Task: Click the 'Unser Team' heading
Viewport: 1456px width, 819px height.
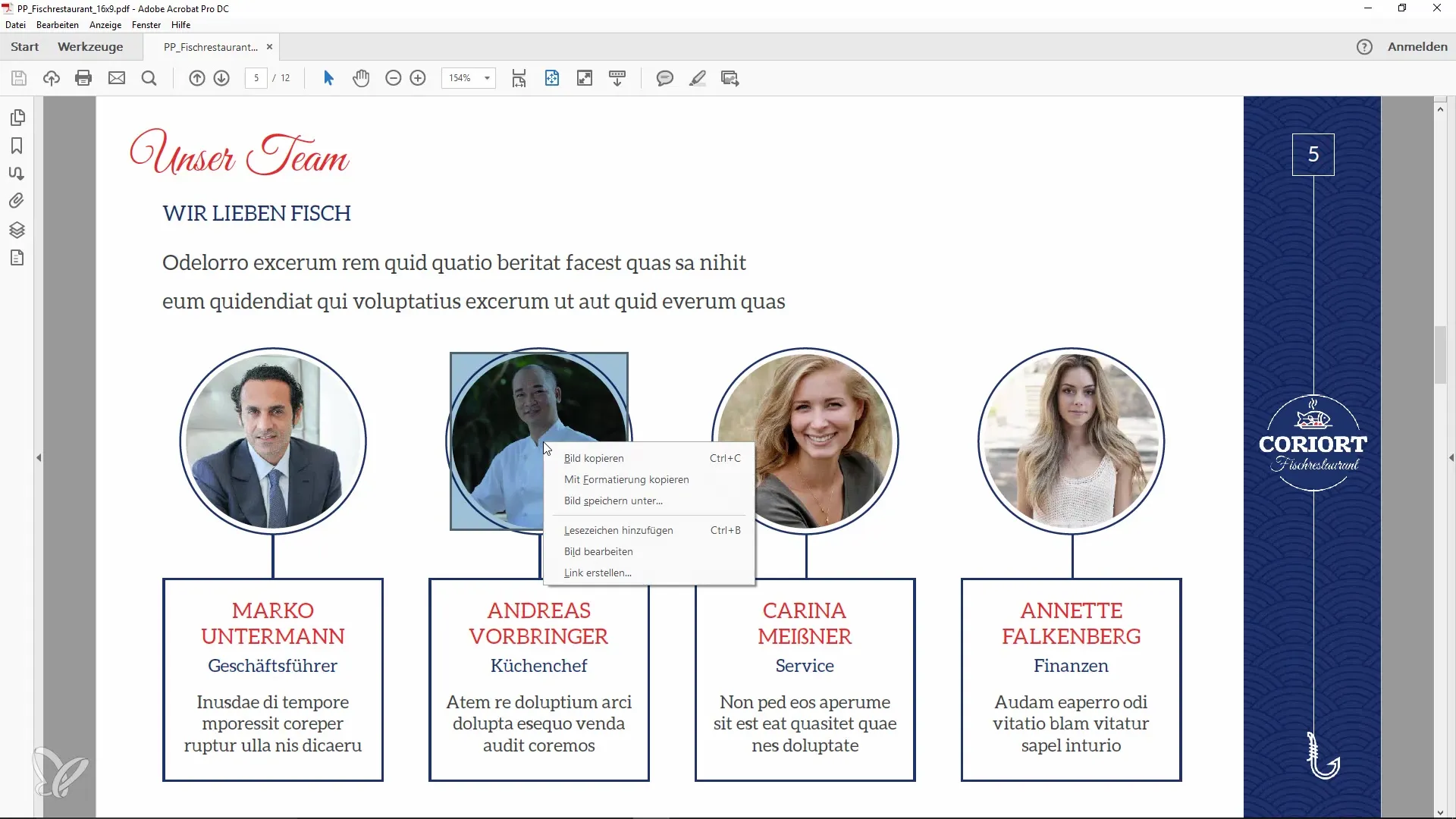Action: (240, 154)
